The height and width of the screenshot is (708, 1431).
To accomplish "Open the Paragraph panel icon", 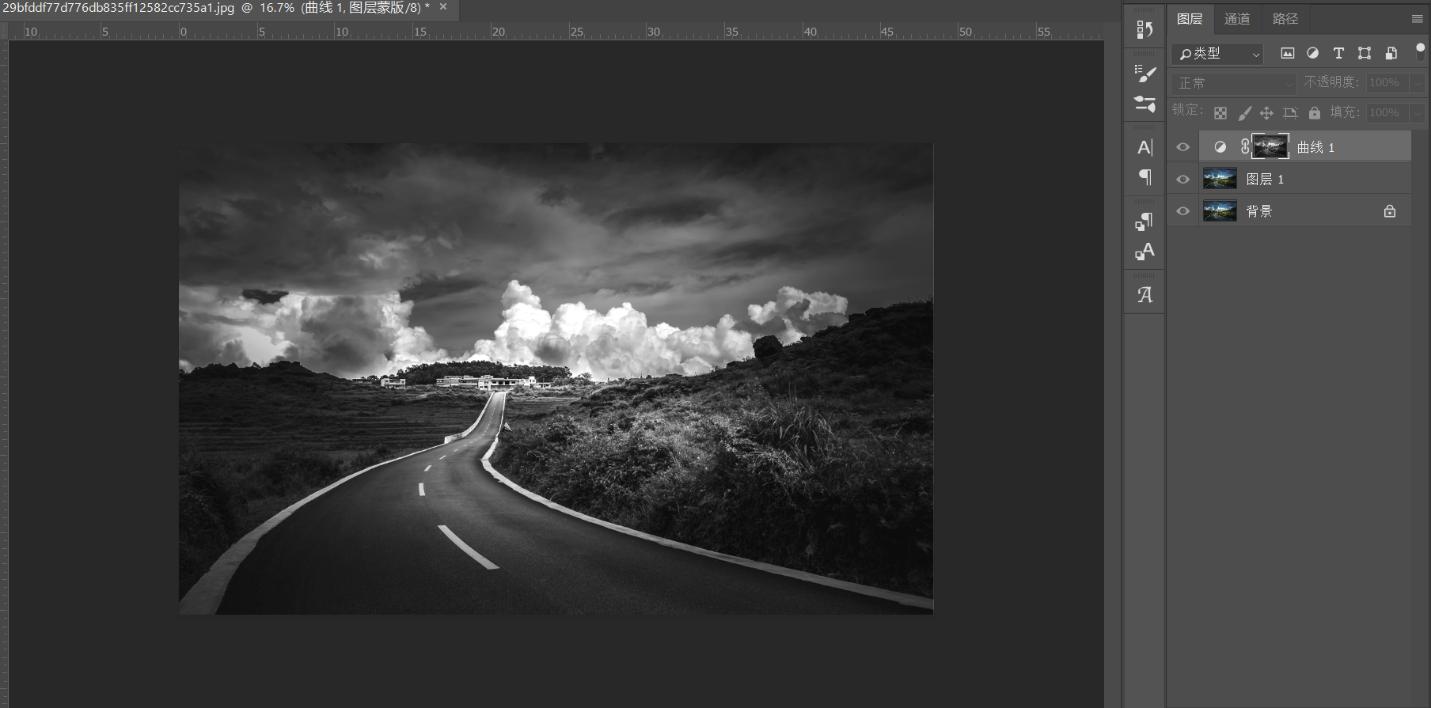I will point(1144,179).
